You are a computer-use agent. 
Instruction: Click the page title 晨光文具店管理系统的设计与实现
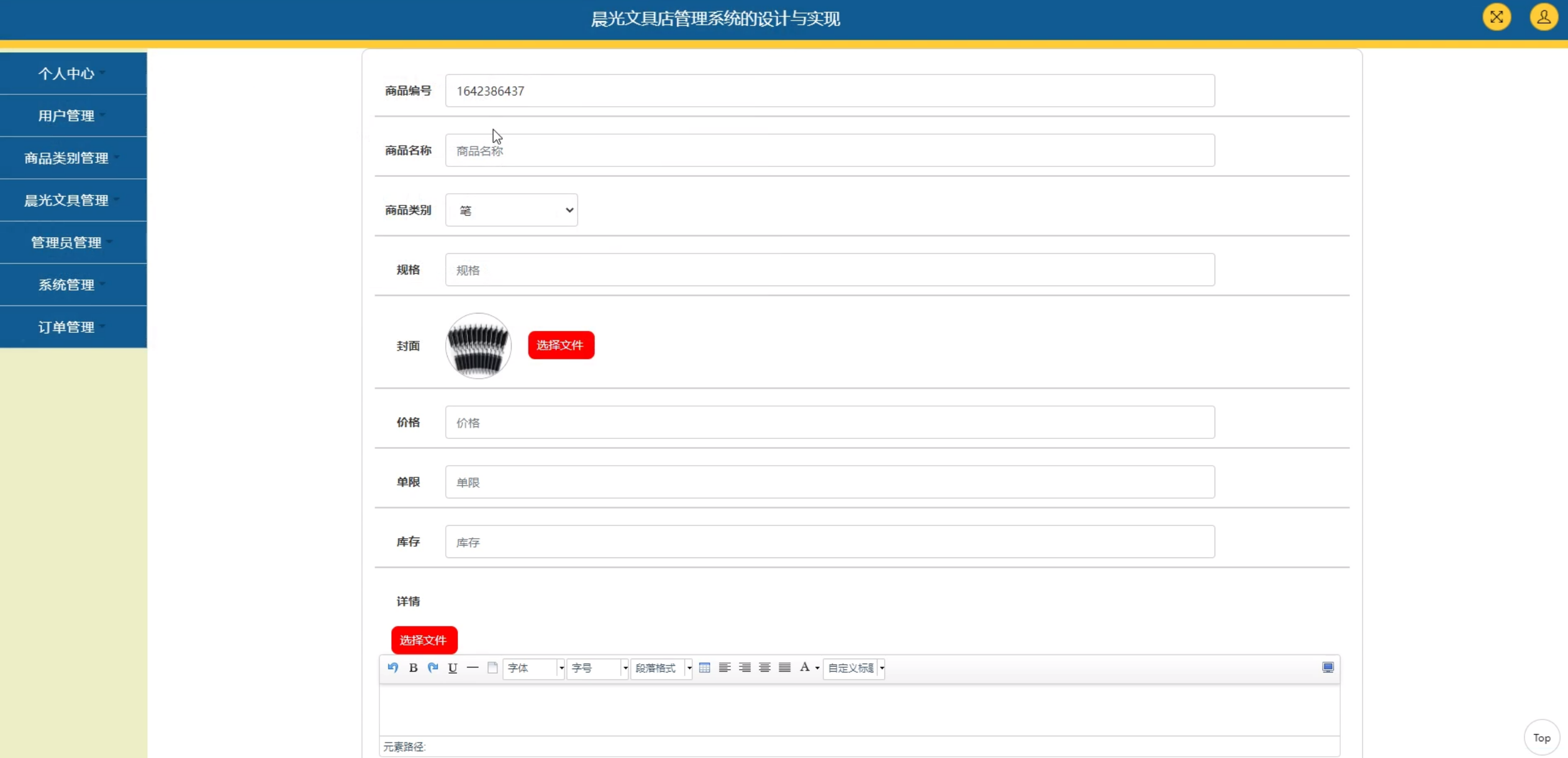tap(715, 19)
